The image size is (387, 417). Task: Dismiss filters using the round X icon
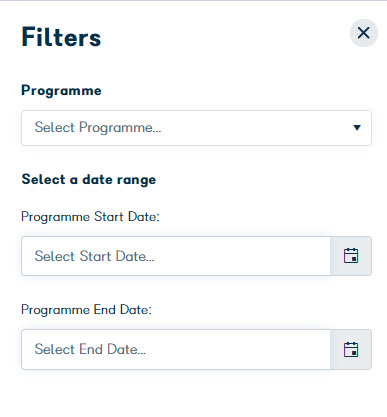(x=364, y=33)
